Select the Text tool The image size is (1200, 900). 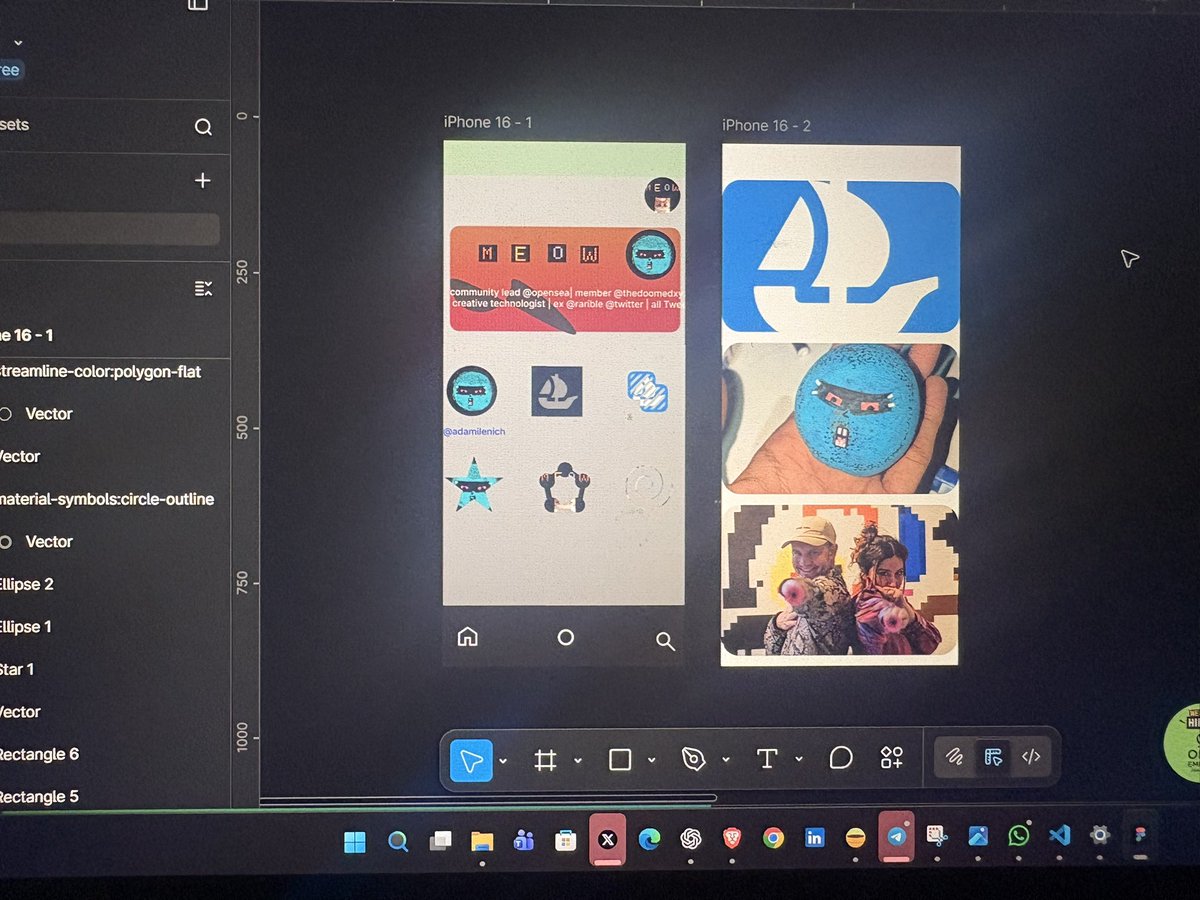coord(767,759)
